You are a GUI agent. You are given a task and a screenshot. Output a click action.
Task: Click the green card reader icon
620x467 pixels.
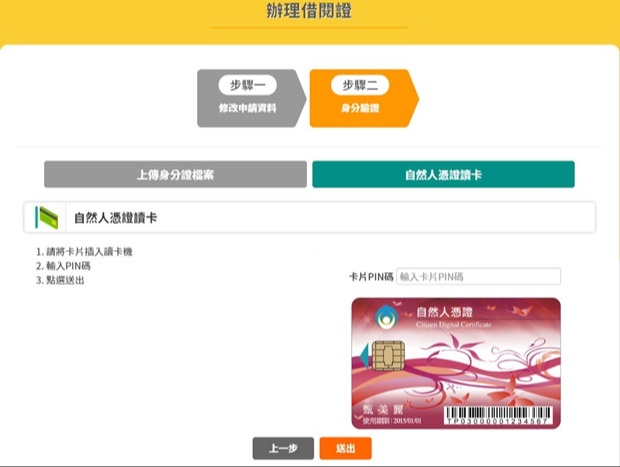46,217
